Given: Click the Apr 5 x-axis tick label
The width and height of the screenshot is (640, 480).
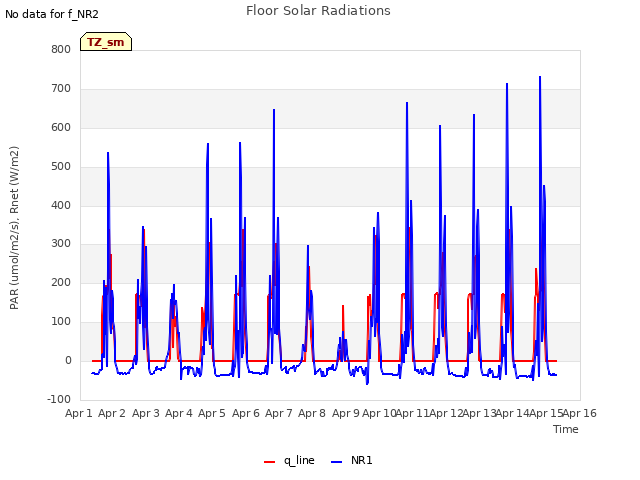Looking at the screenshot, I should click(212, 413).
